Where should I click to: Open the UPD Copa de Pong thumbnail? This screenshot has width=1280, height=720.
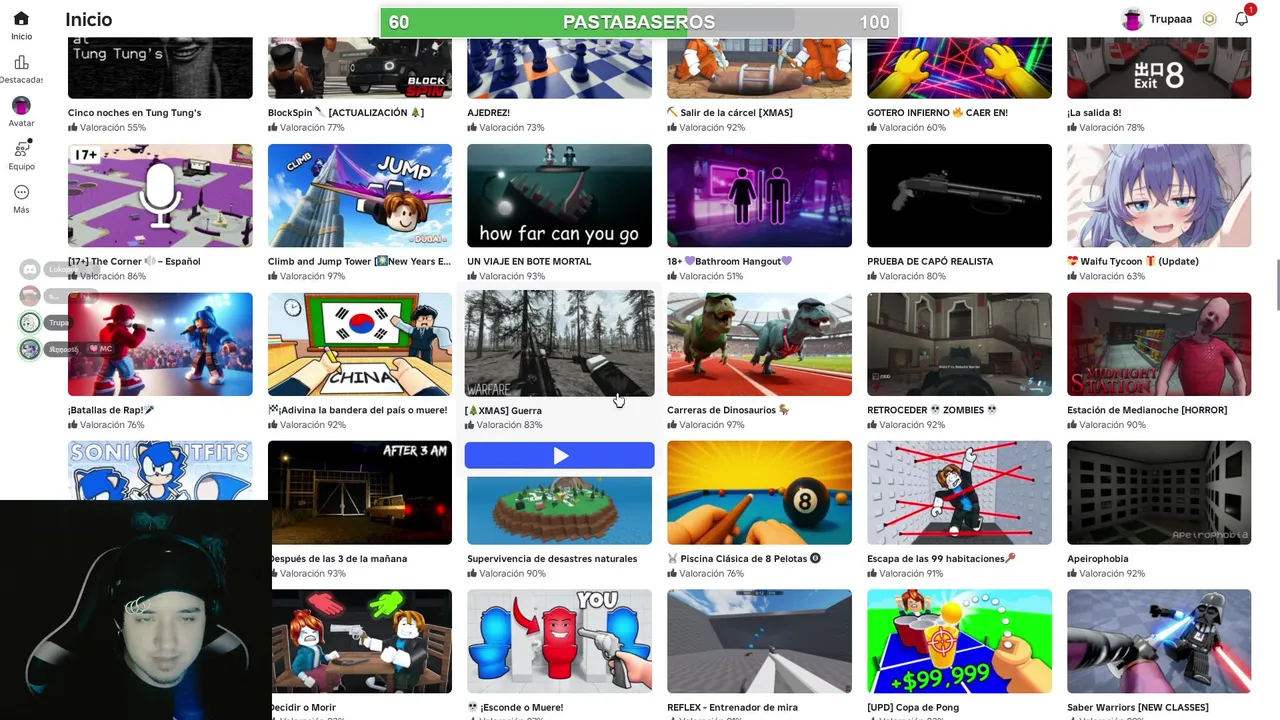[959, 641]
